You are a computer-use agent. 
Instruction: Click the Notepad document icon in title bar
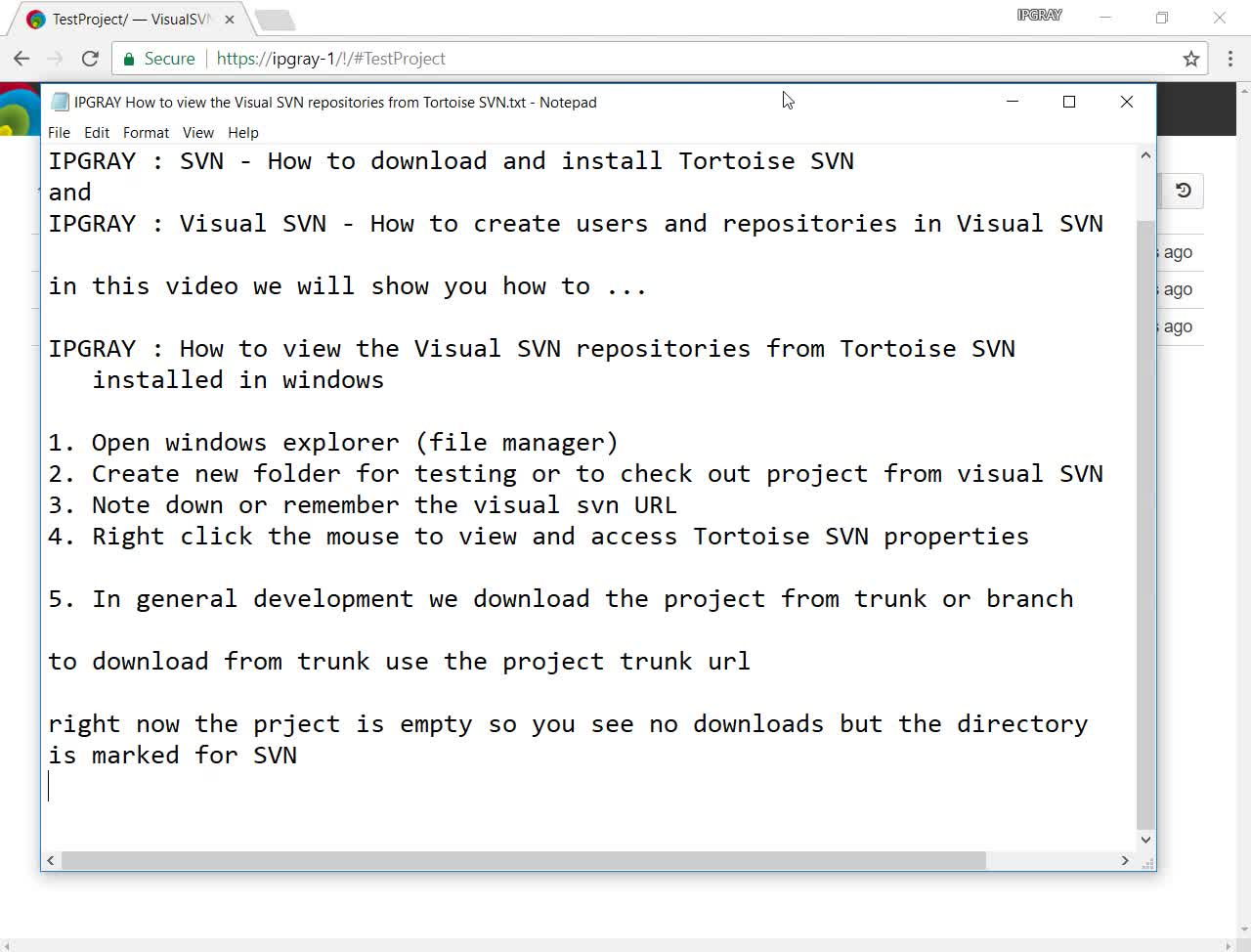pyautogui.click(x=60, y=102)
